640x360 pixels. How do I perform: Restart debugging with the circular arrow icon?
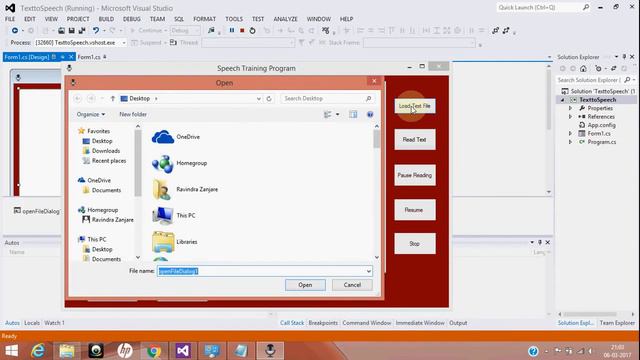pyautogui.click(x=252, y=31)
